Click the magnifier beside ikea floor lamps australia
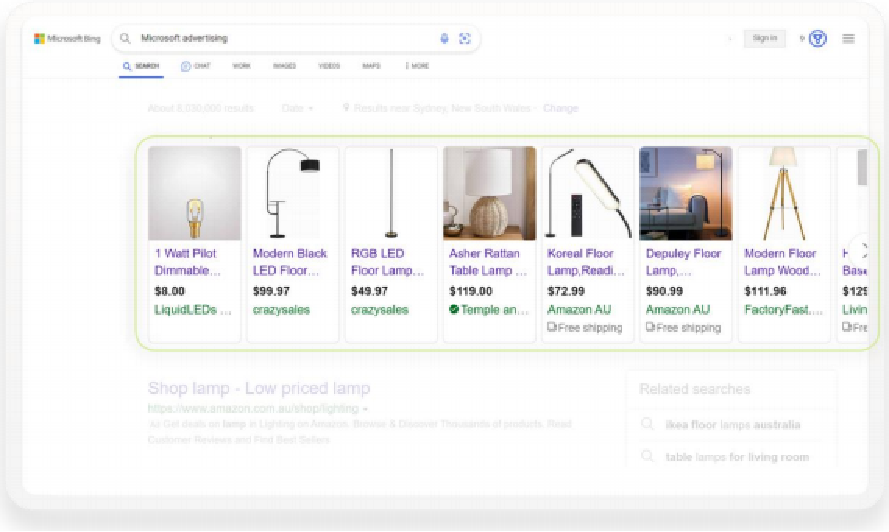Screen dimensions: 889x532 648,425
